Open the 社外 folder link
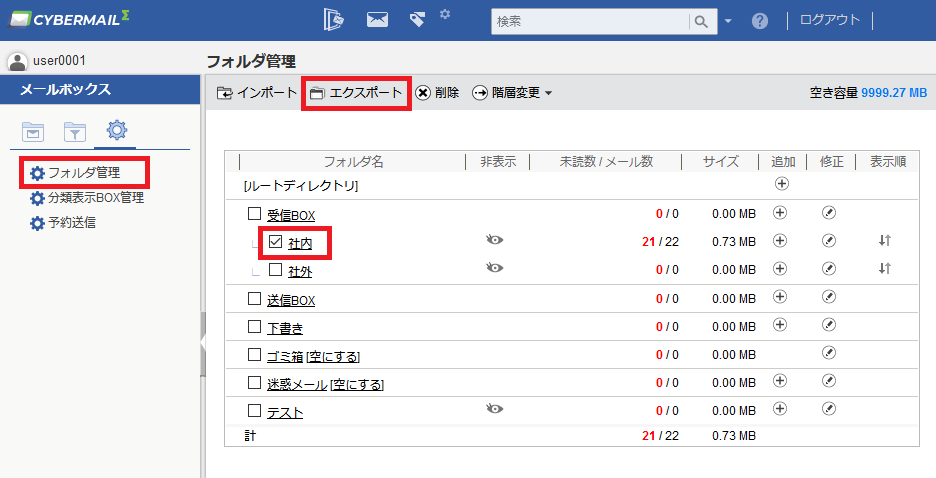936x478 pixels. 300,272
